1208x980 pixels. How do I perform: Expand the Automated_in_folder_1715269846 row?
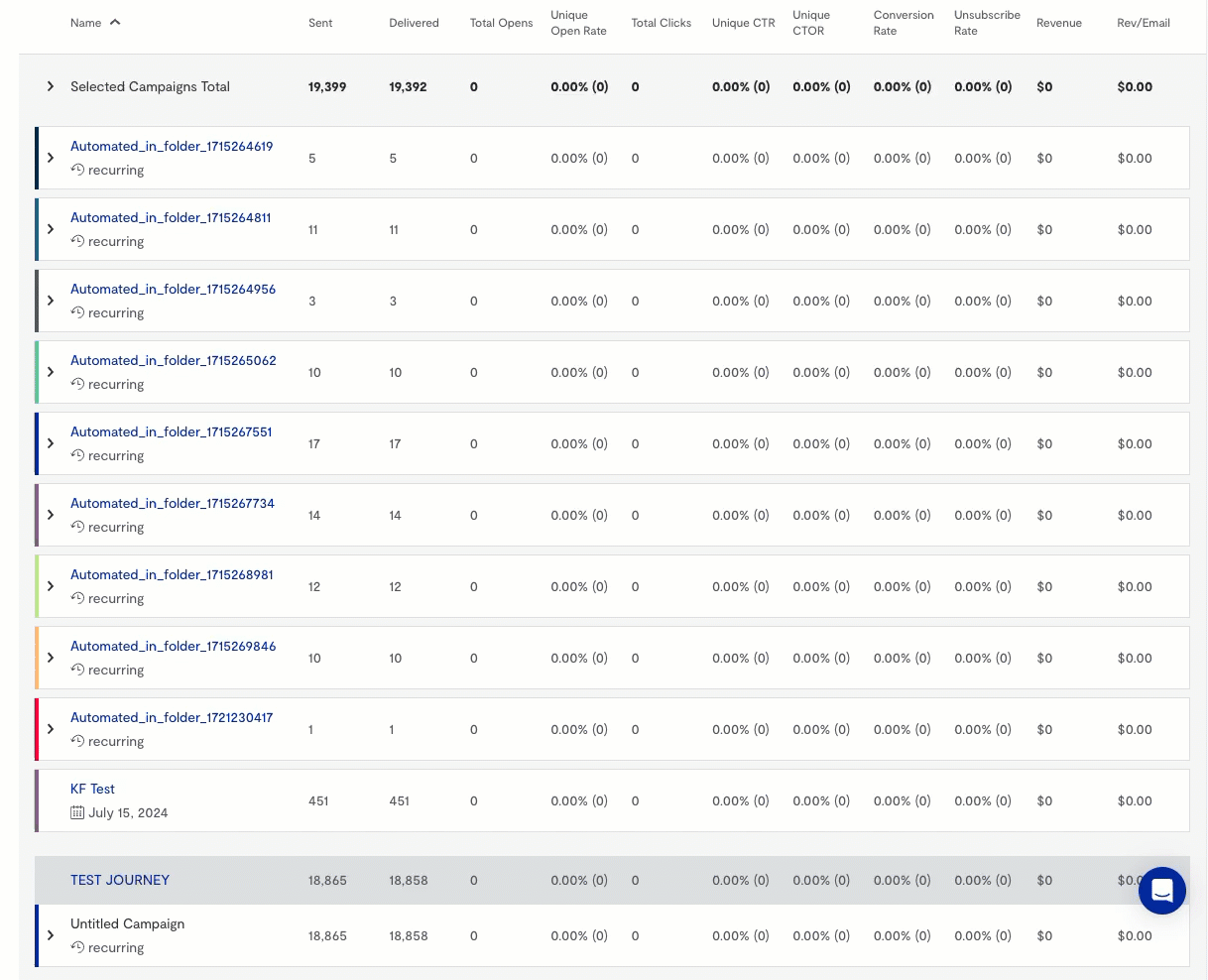pyautogui.click(x=51, y=658)
